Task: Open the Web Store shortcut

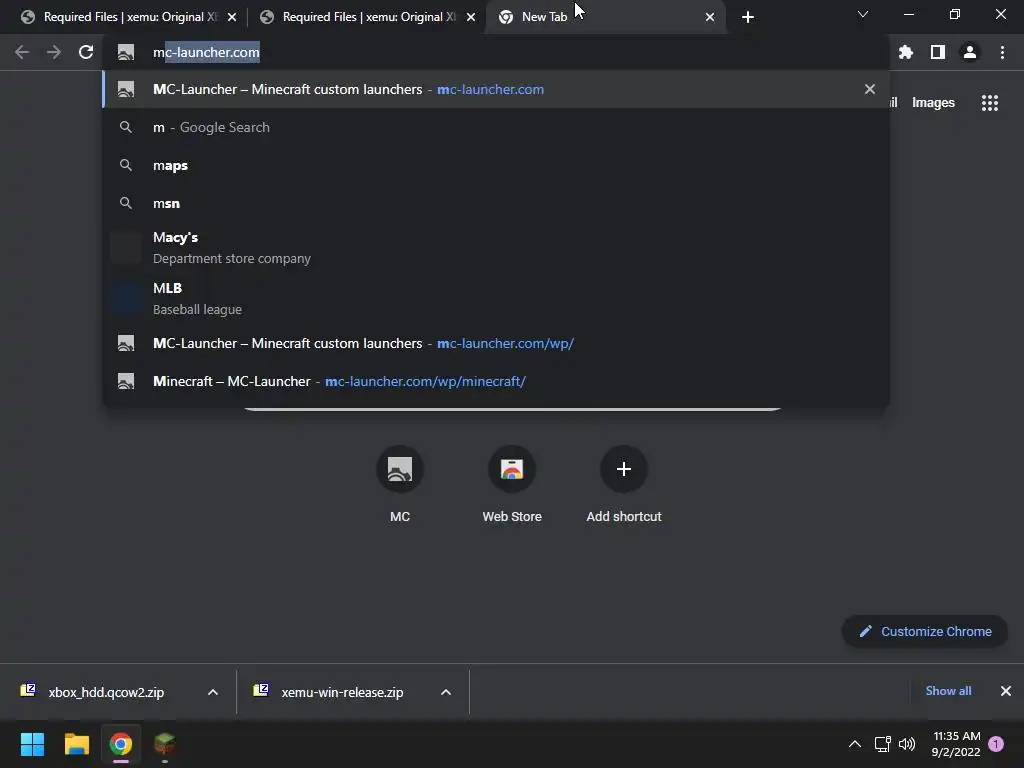Action: pos(512,485)
